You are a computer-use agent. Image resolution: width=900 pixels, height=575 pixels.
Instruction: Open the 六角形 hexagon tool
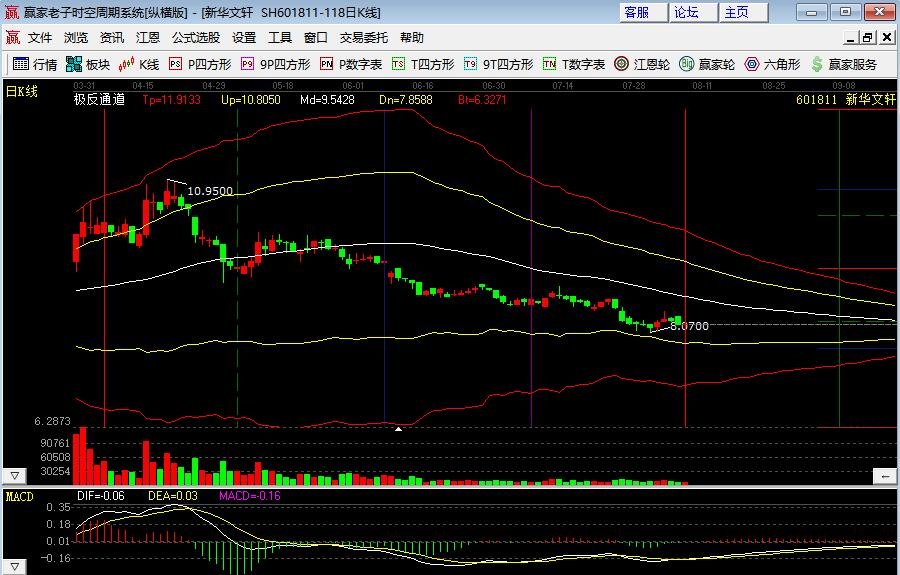click(772, 64)
